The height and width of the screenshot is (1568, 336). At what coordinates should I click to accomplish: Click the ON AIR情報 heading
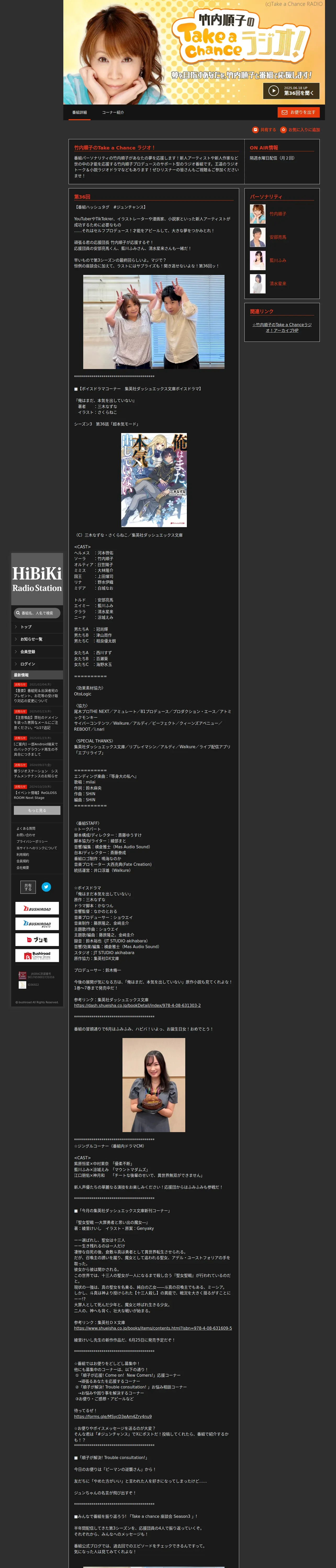coord(264,148)
